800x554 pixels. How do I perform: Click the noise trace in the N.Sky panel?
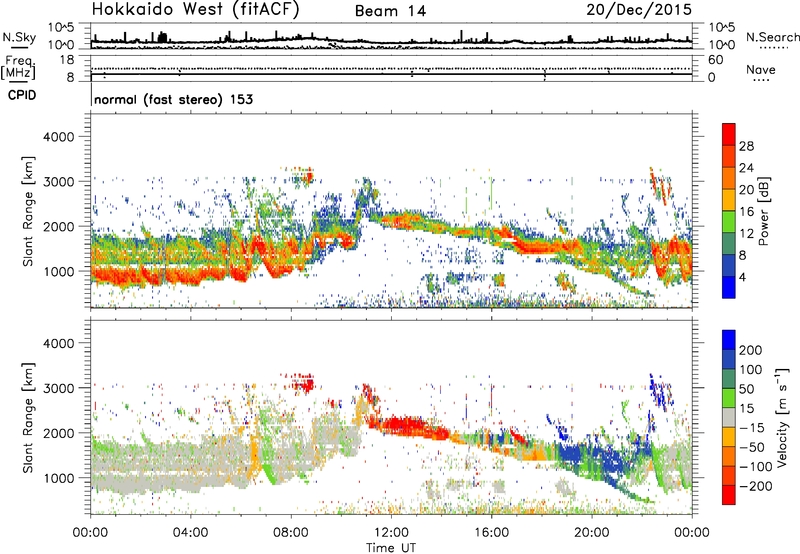(x=392, y=40)
